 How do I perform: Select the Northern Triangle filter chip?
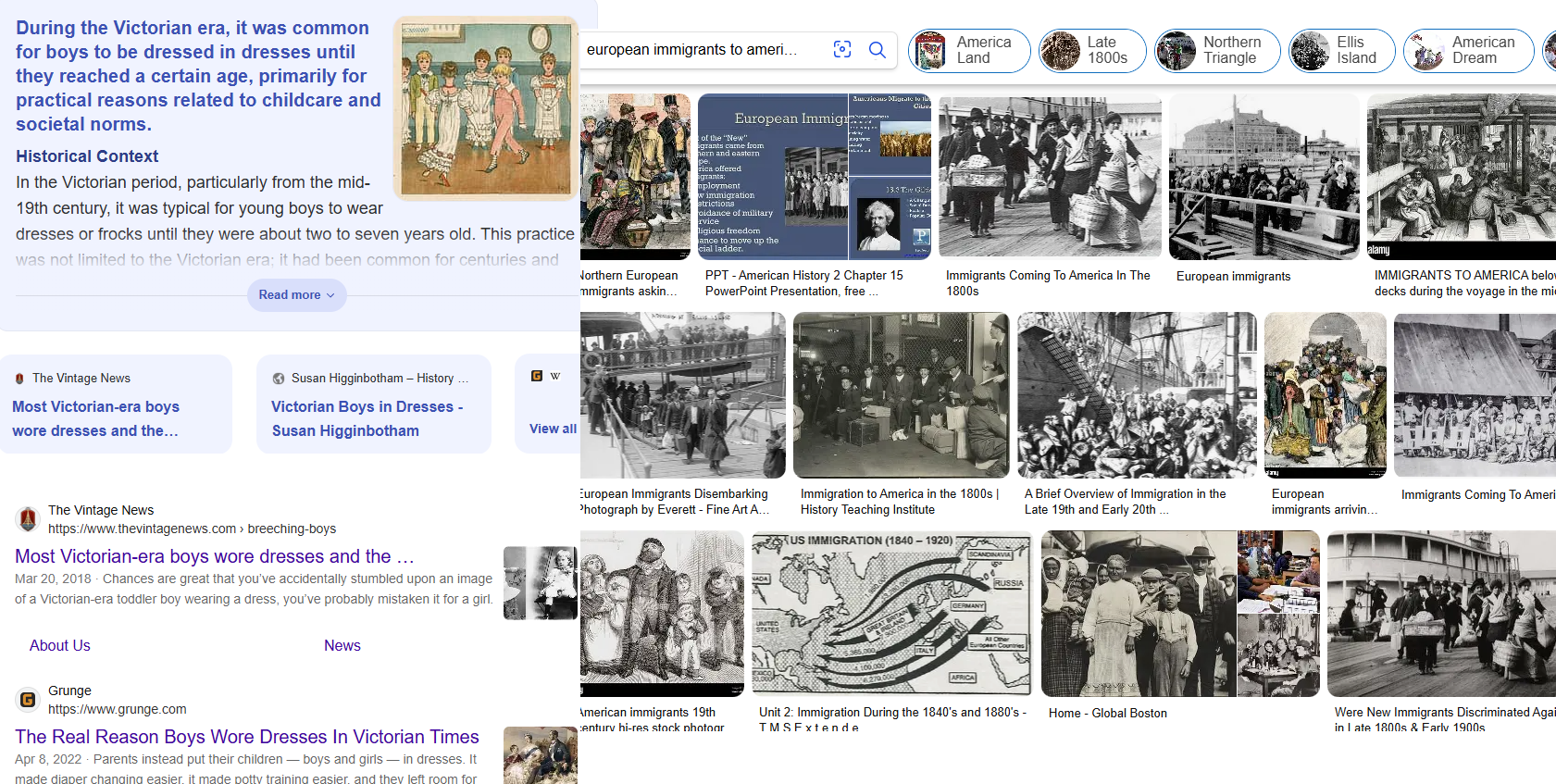click(1217, 50)
